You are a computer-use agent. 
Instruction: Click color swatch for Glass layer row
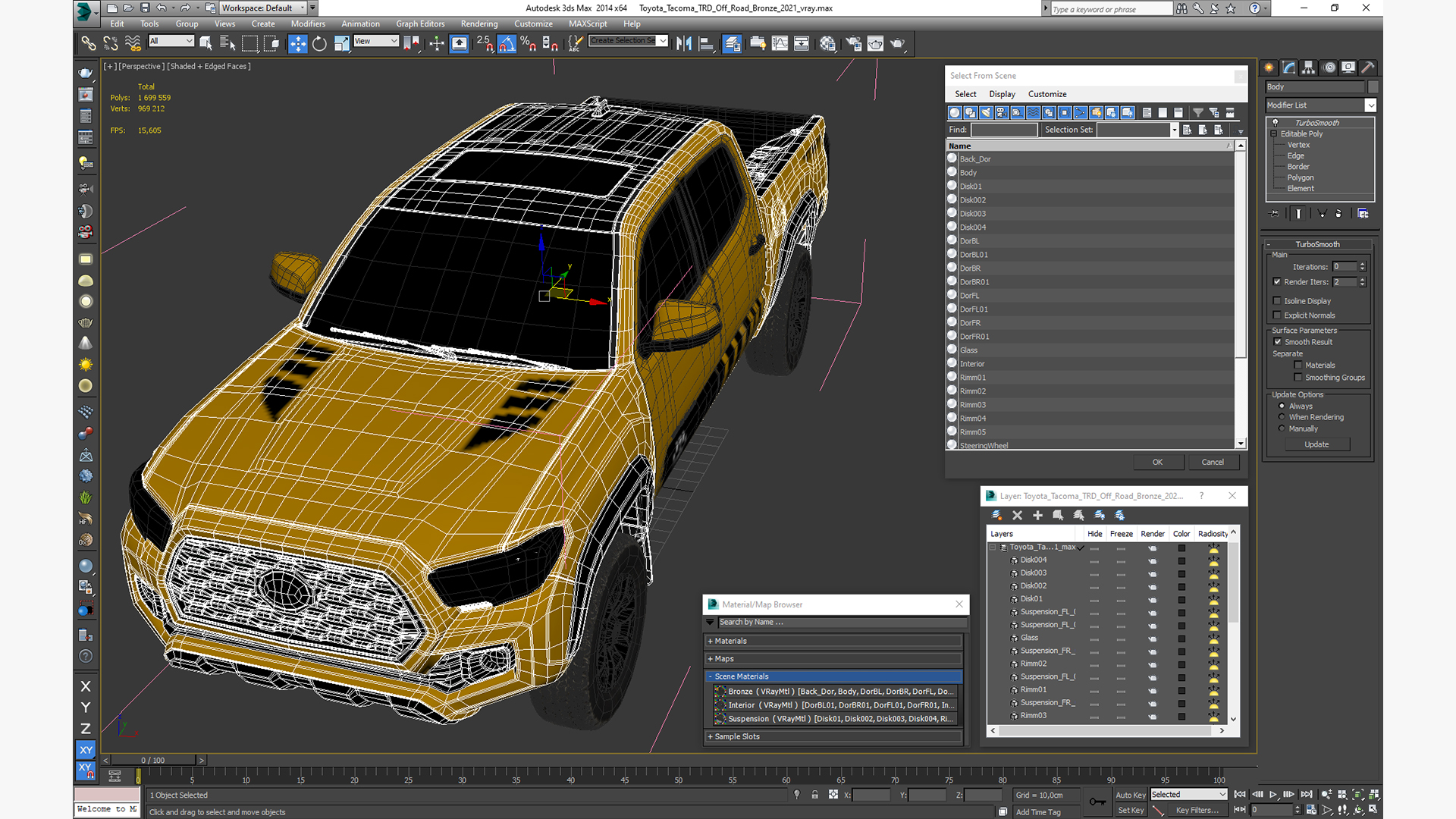1181,639
